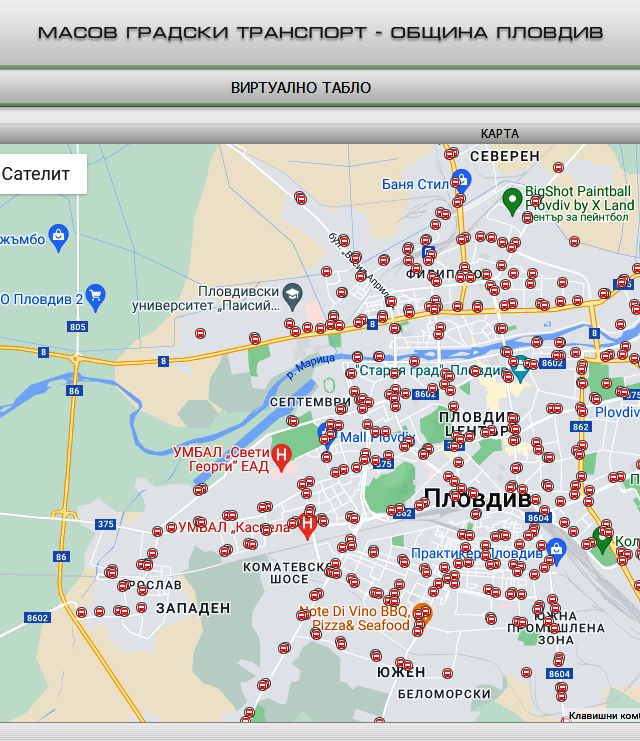Click the BigShot Paintball green location pin
Viewport: 640px width, 741px height.
coord(512,201)
